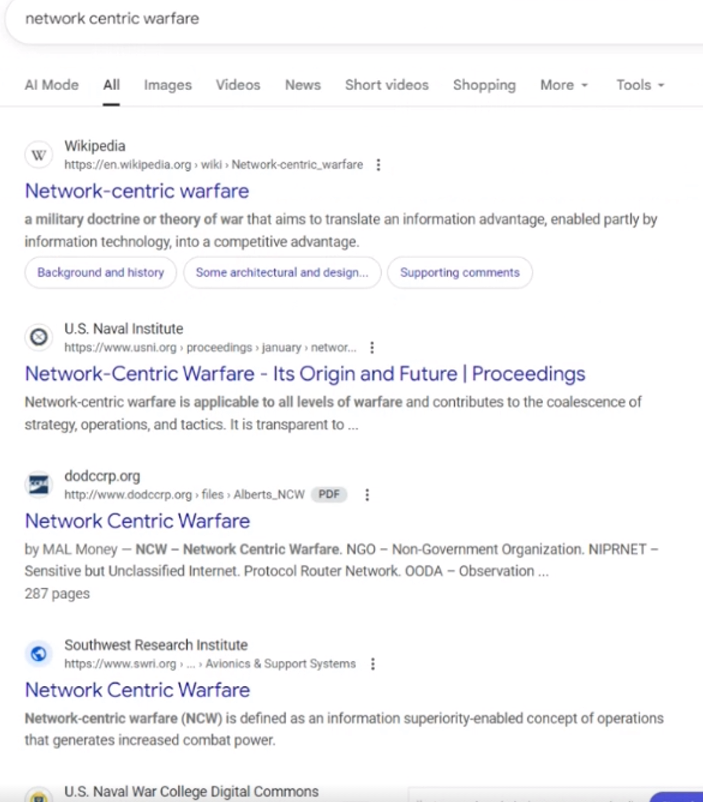Switch to the Images tab
Screen dimensions: 703x802
[x=167, y=85]
